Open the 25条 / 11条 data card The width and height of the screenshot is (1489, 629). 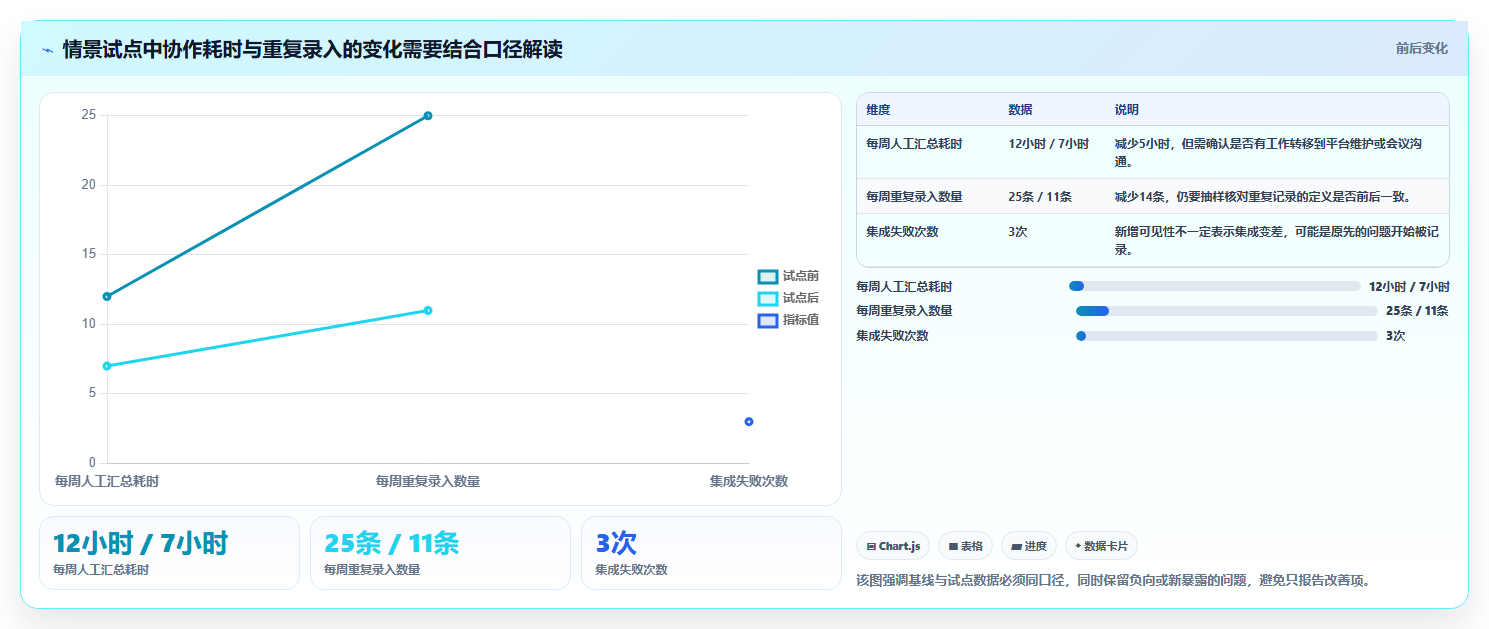(440, 553)
